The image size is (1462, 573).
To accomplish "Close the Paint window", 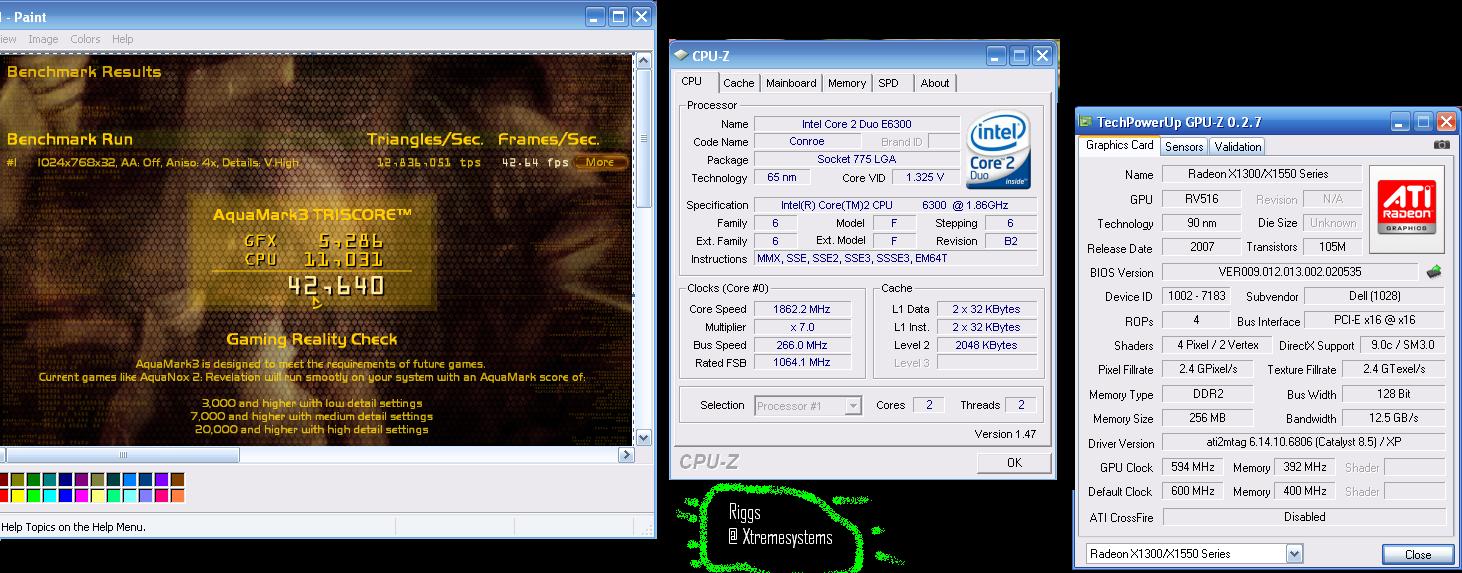I will pos(642,16).
